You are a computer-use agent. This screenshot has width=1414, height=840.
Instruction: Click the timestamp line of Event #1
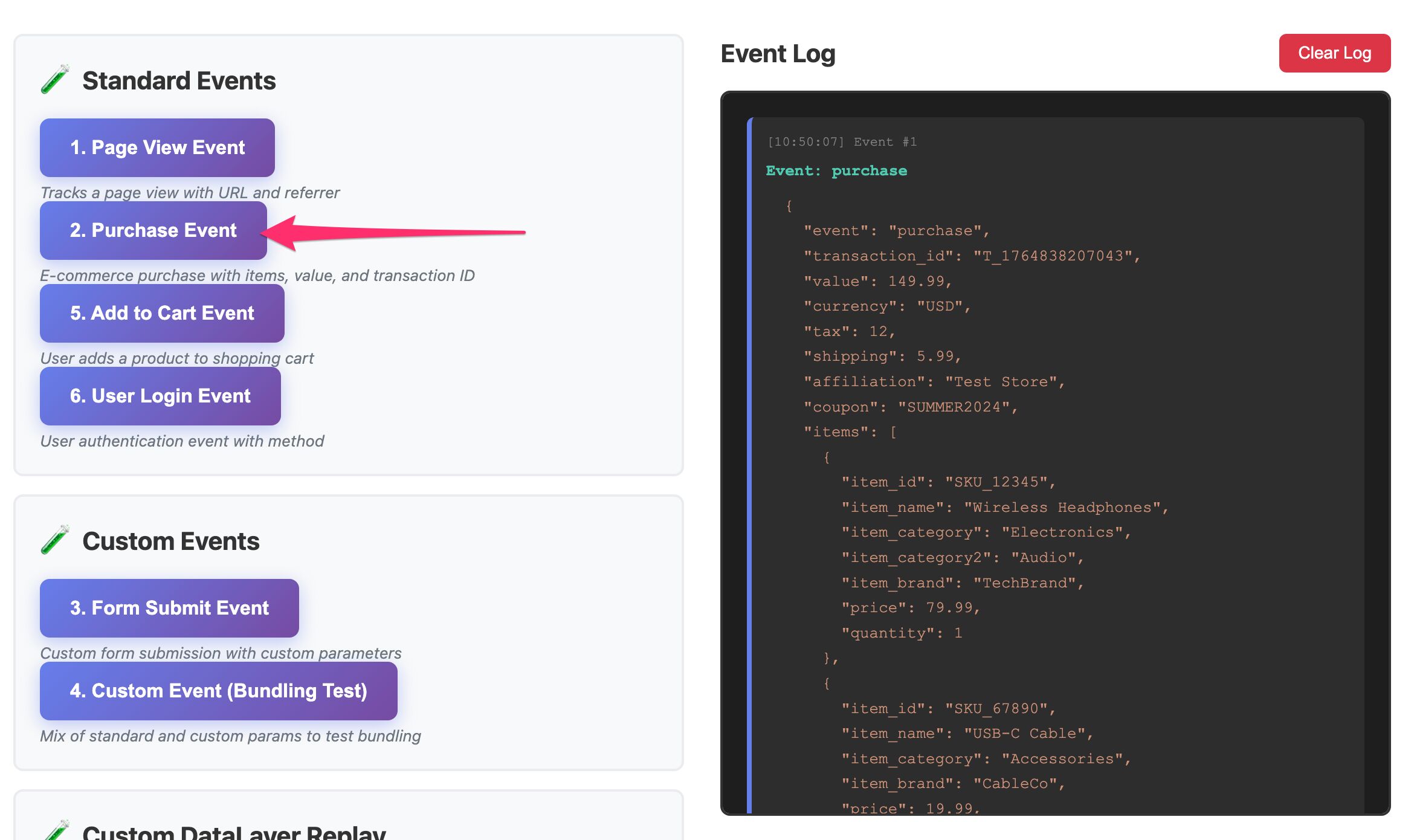842,142
